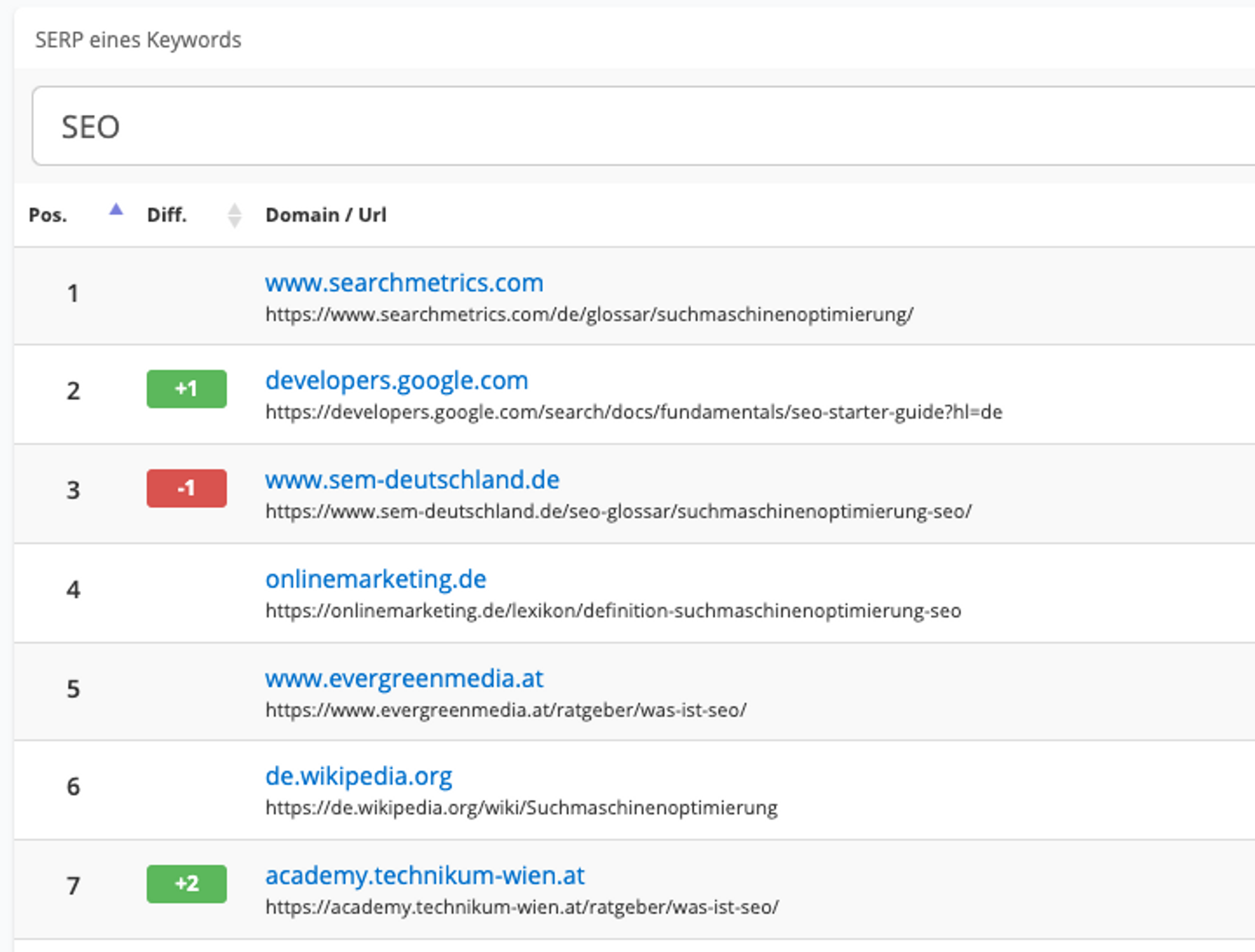The width and height of the screenshot is (1255, 952).
Task: Click the Diff. column header
Action: tap(167, 215)
